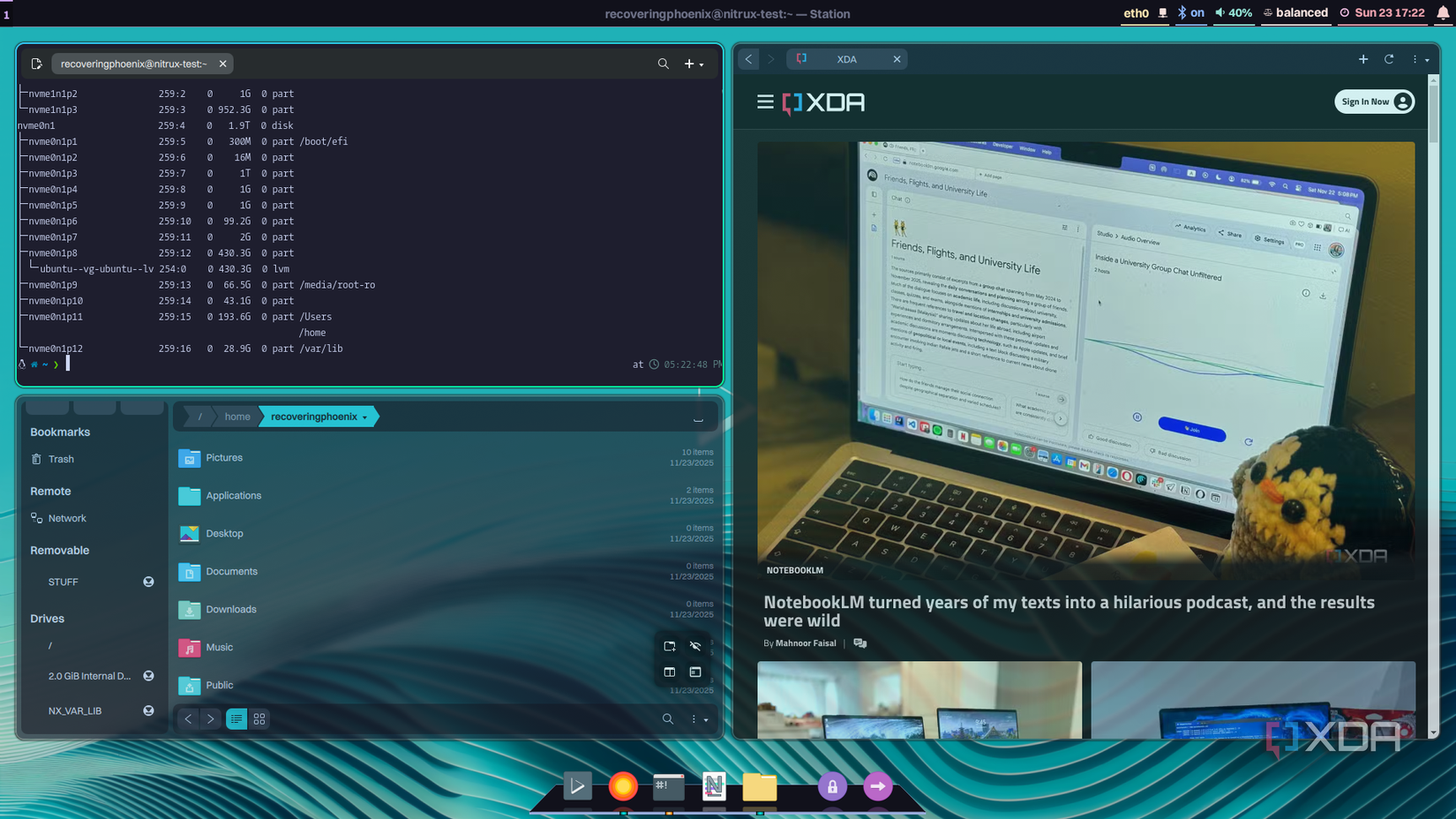The width and height of the screenshot is (1456, 819).
Task: Open the XDA site hamburger menu
Action: 764,101
